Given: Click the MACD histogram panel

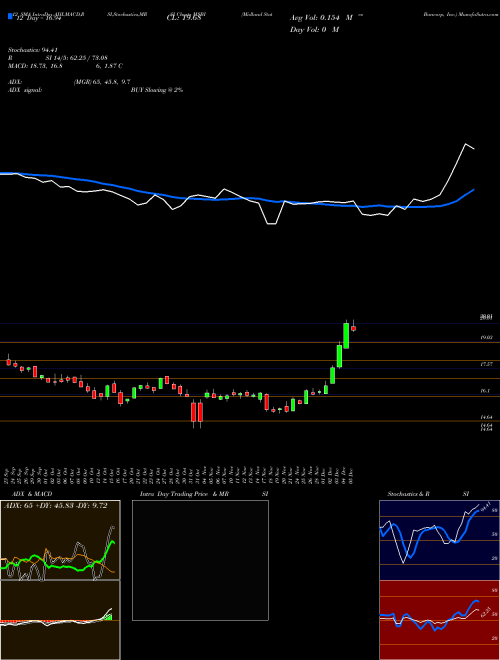Looking at the screenshot, I should (60, 620).
